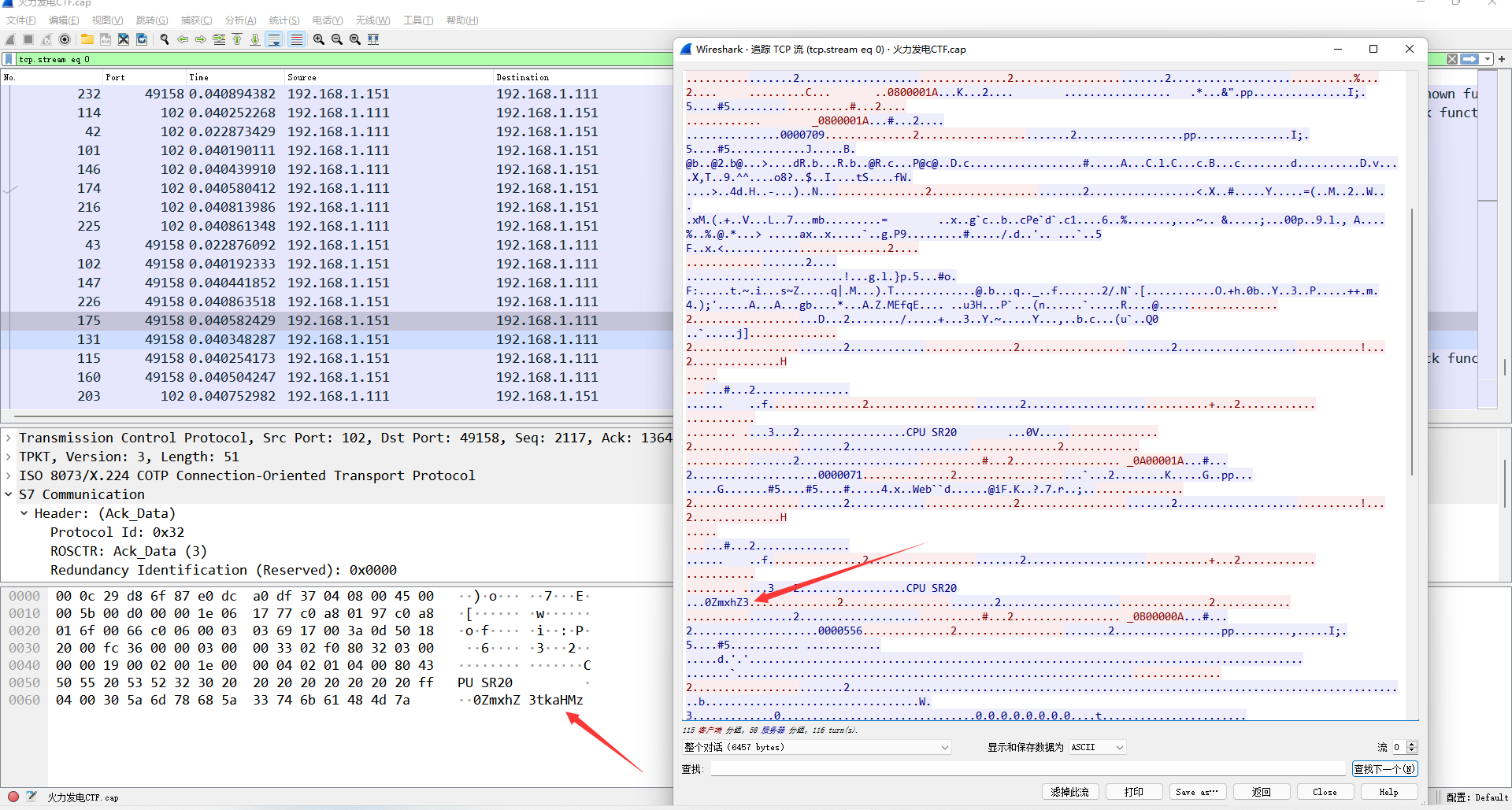Click the find packet magnifier icon

tap(165, 39)
